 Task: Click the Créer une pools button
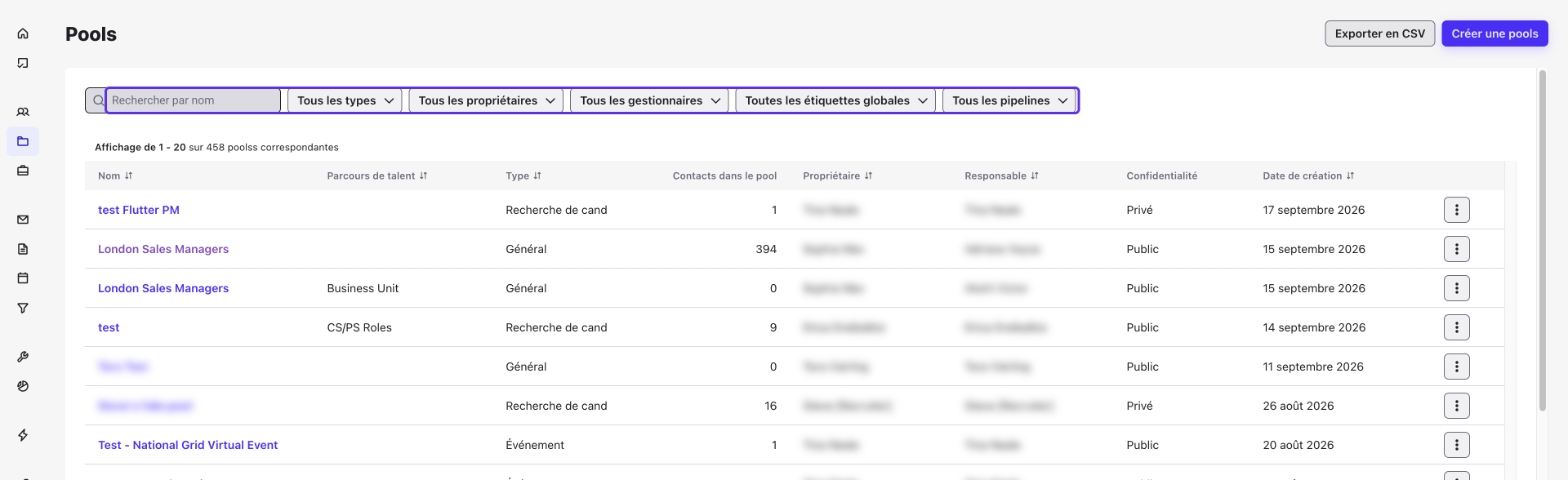coord(1495,34)
